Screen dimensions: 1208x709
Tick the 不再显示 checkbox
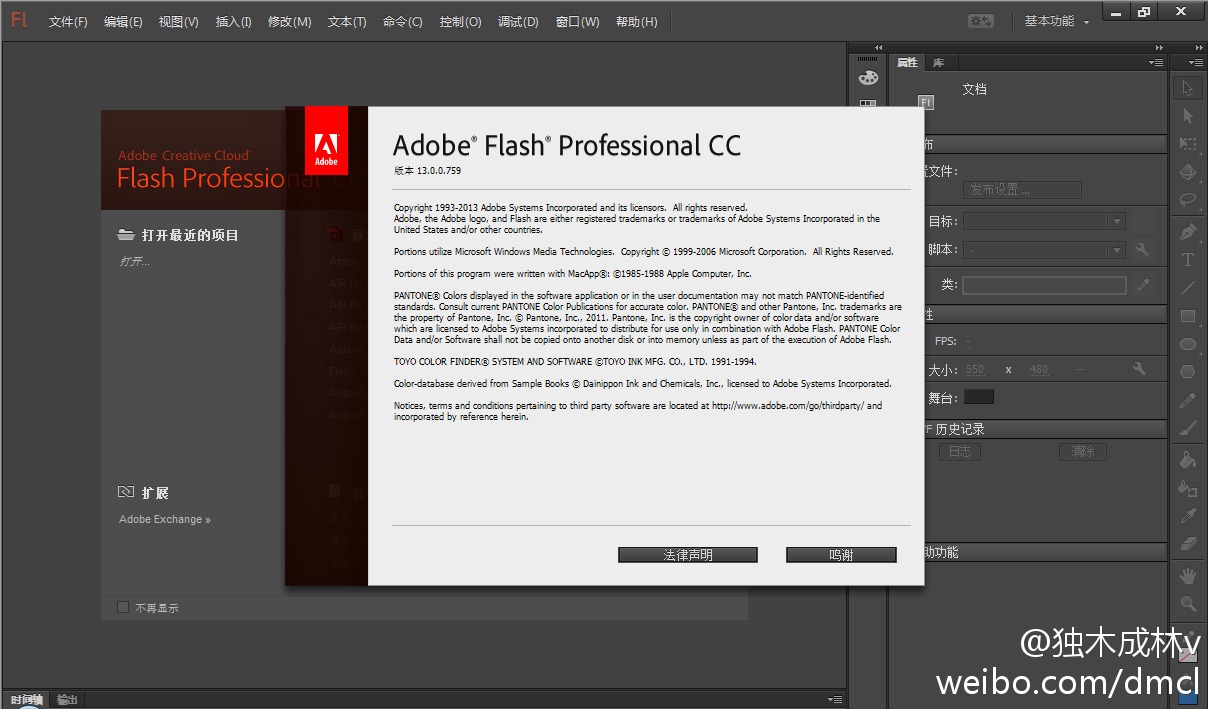[123, 607]
